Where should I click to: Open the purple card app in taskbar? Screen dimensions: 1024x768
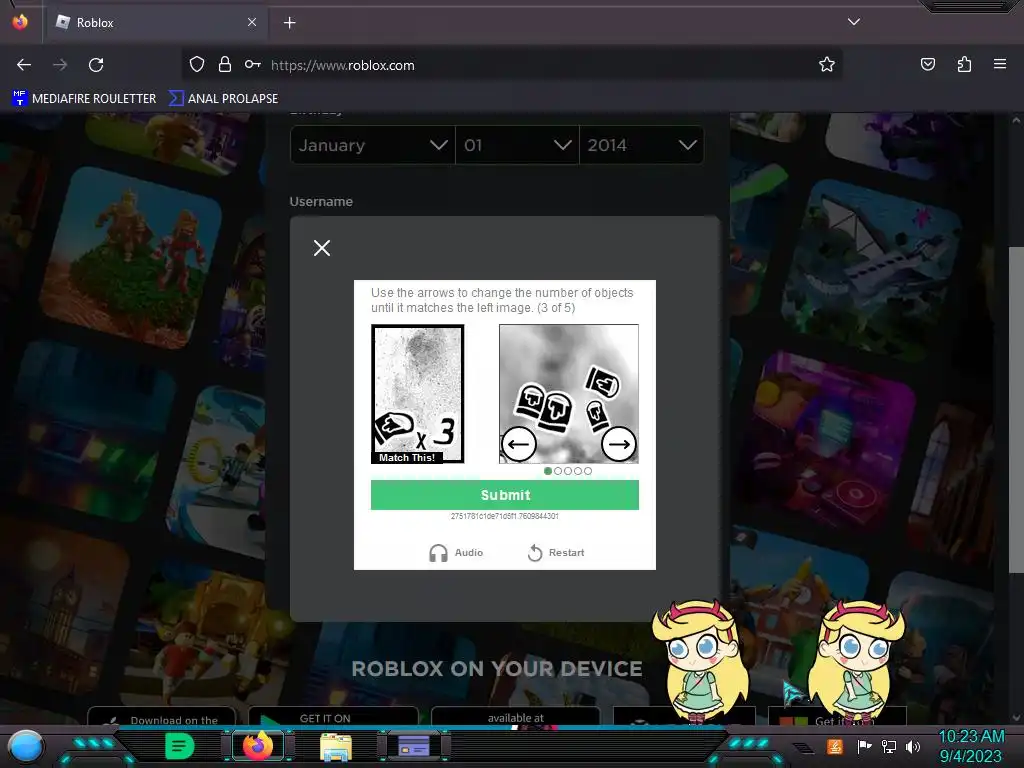point(413,746)
